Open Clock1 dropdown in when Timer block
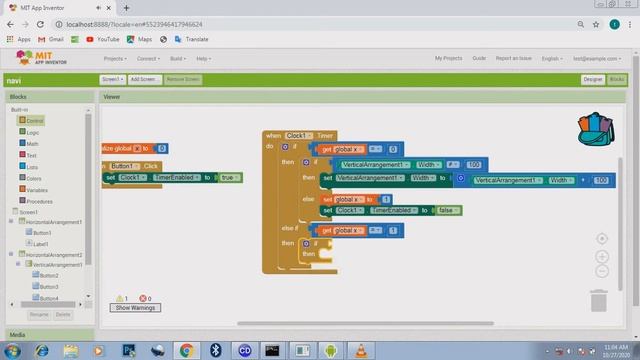 (x=299, y=136)
